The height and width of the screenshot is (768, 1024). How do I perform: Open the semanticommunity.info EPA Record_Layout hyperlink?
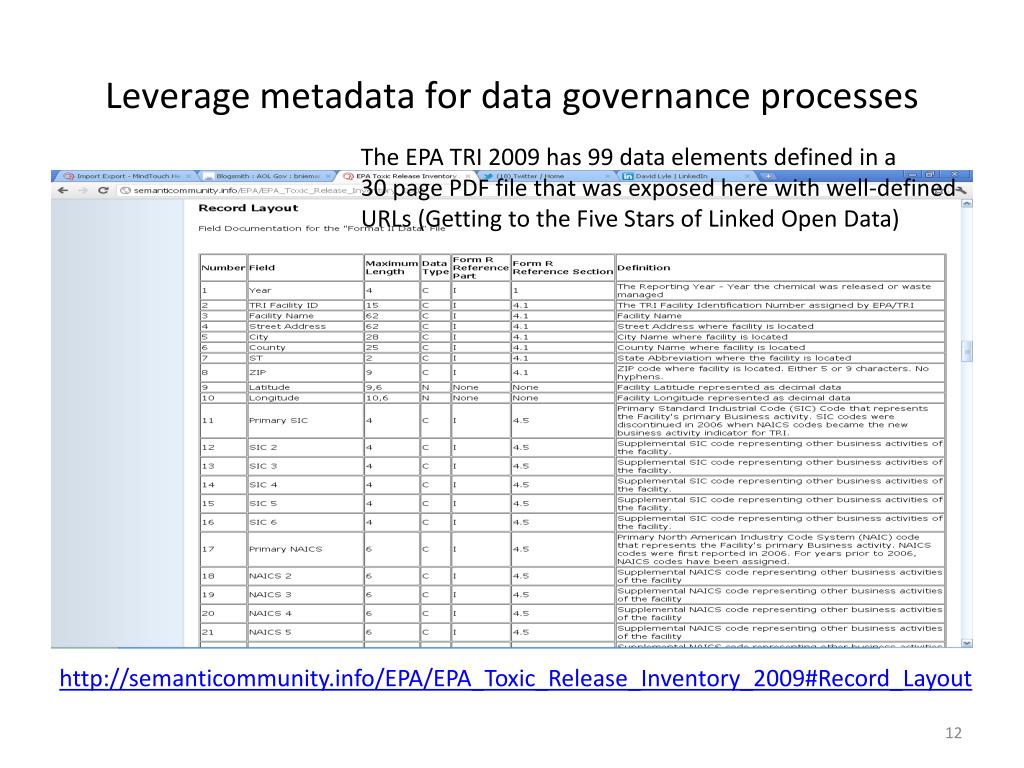click(515, 679)
